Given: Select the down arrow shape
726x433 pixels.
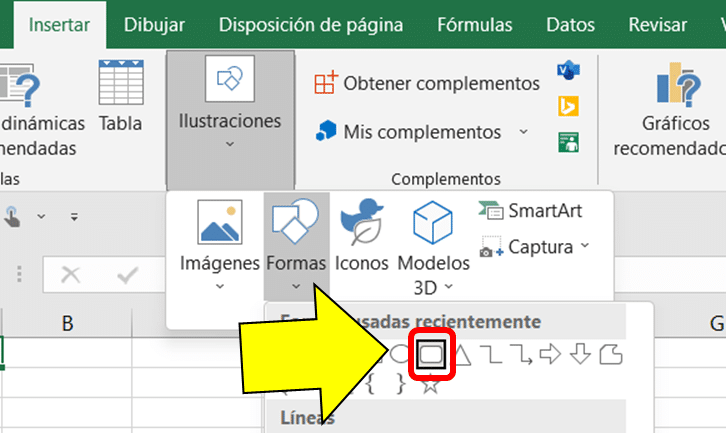Looking at the screenshot, I should click(580, 353).
